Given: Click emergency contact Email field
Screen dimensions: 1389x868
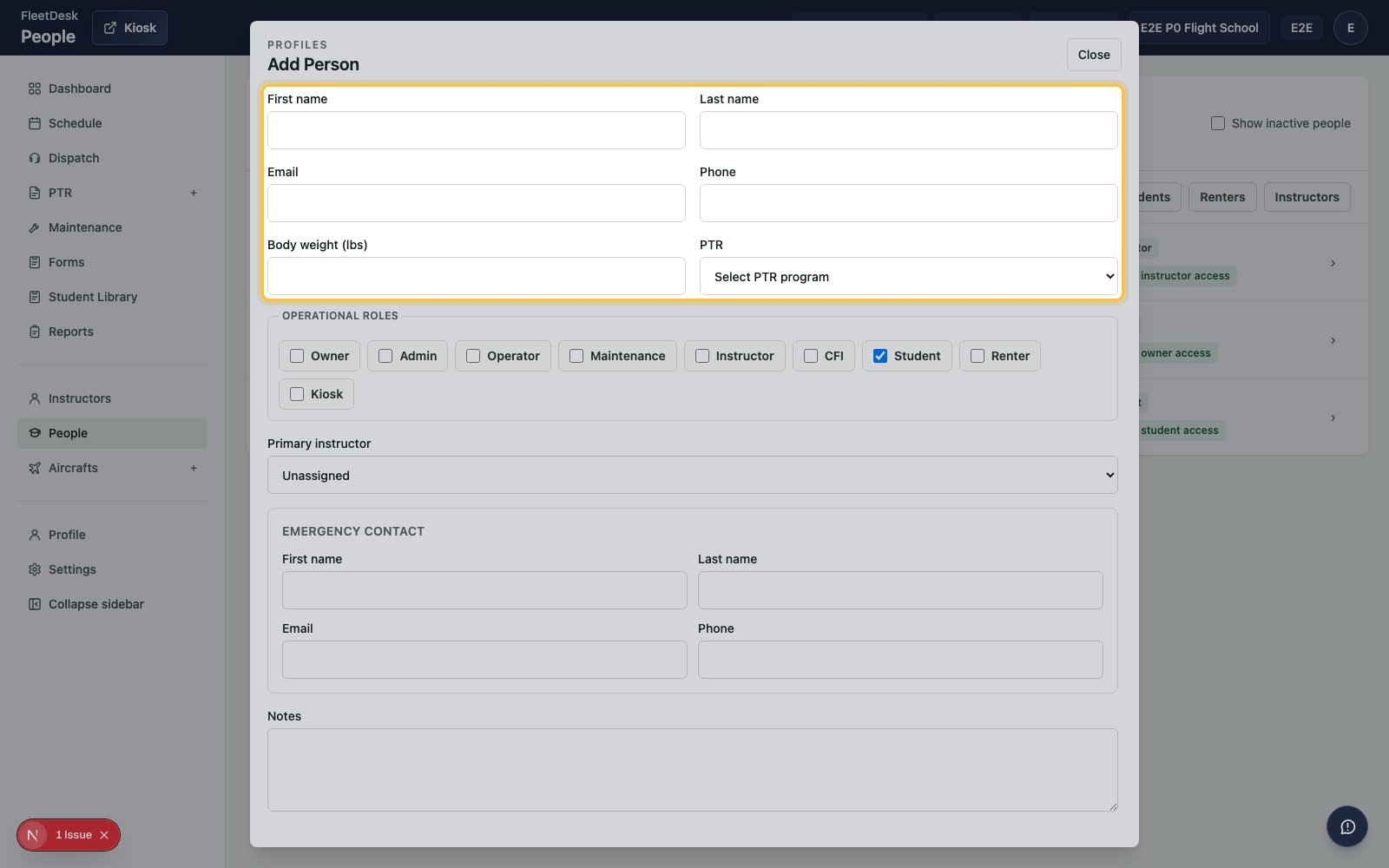Looking at the screenshot, I should tap(484, 660).
